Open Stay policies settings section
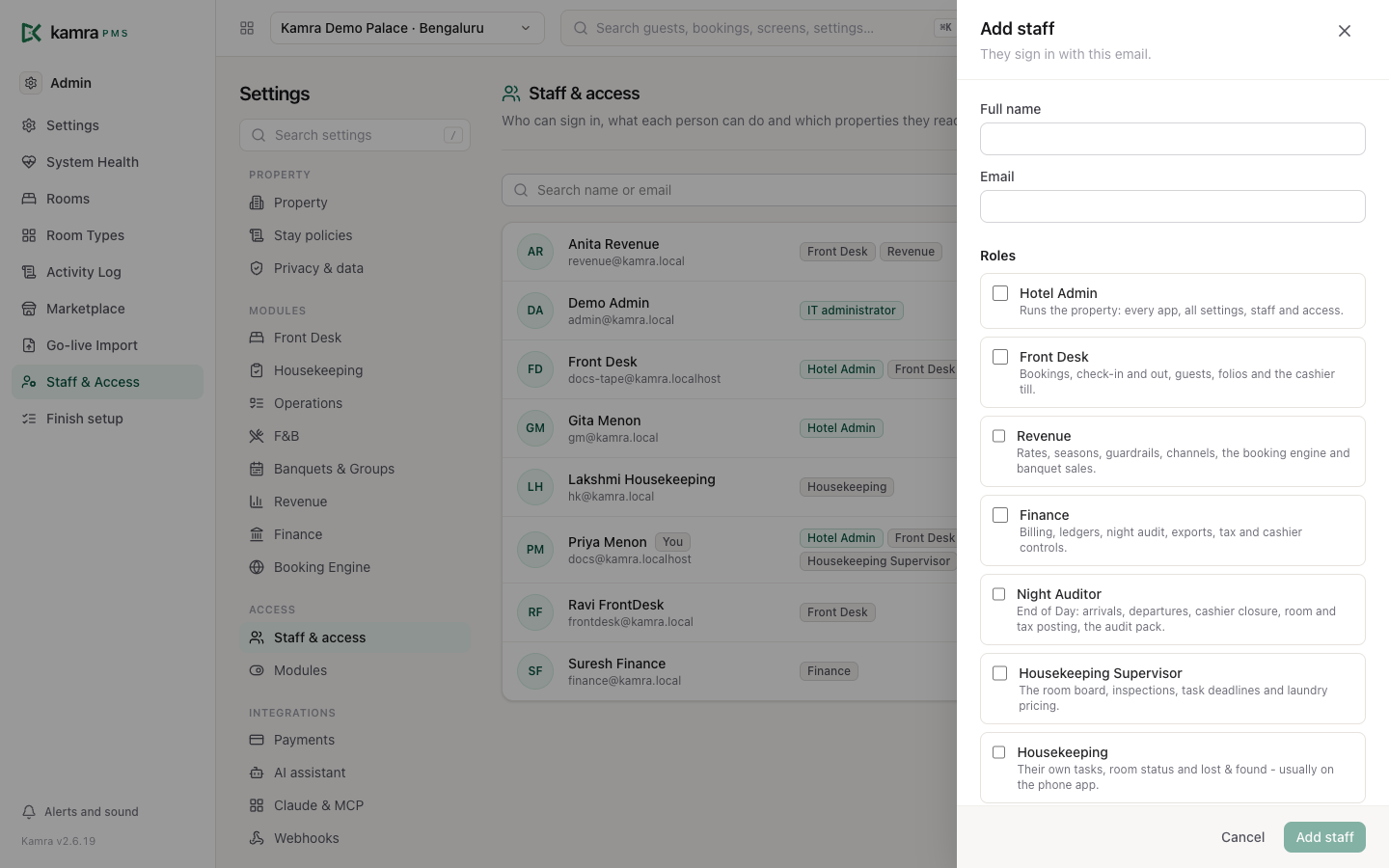Image resolution: width=1389 pixels, height=868 pixels. pos(355,235)
